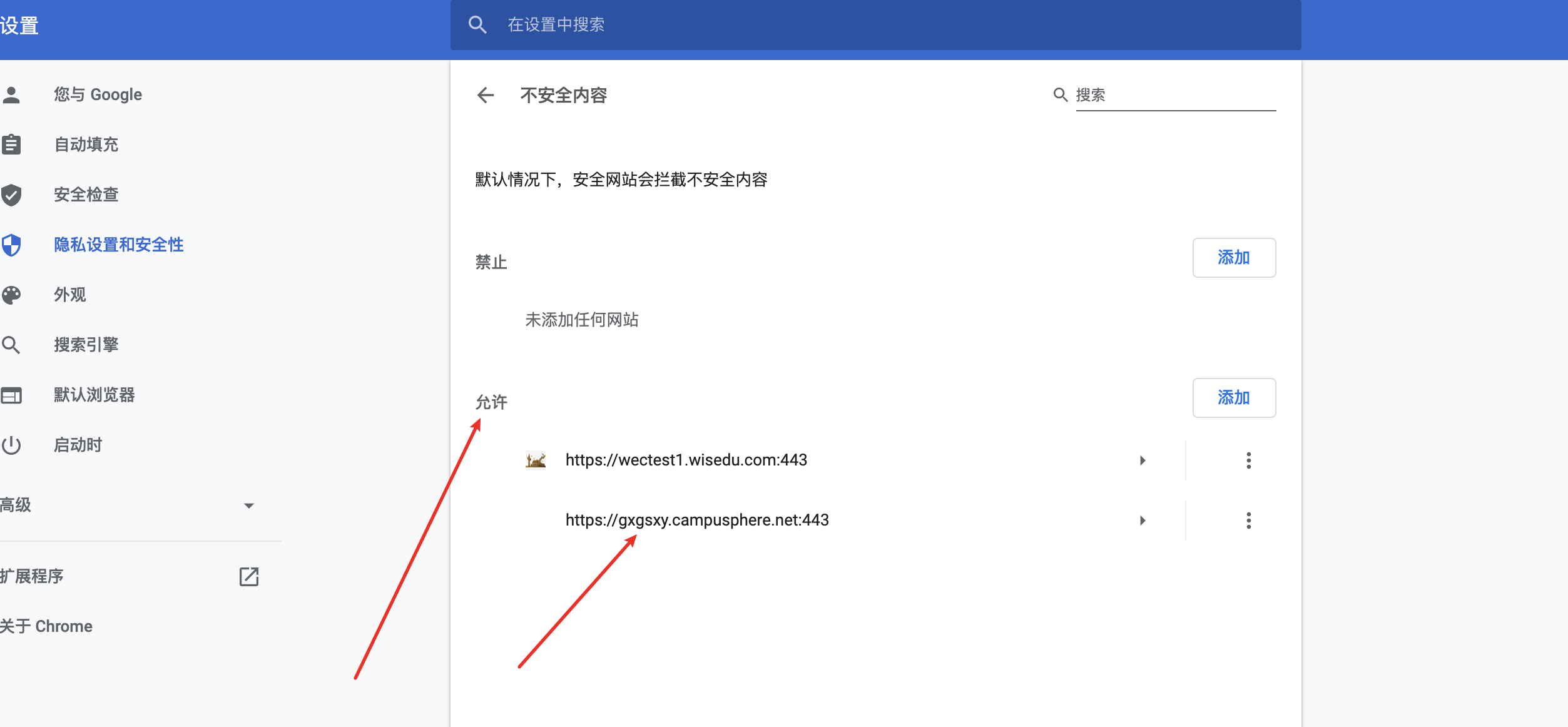Select the shield icon beside 安全检查

(x=13, y=195)
